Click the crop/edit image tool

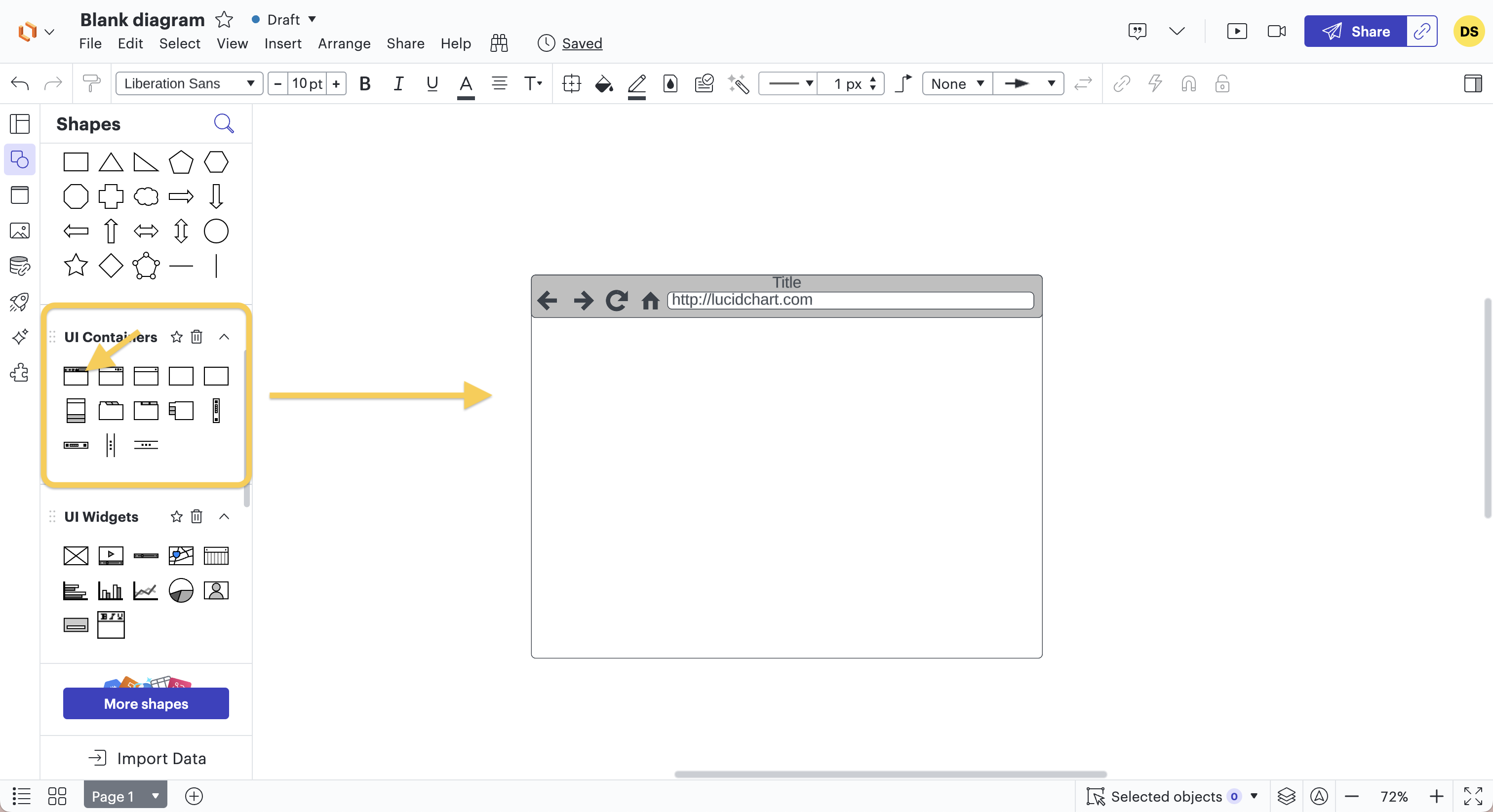pyautogui.click(x=571, y=84)
